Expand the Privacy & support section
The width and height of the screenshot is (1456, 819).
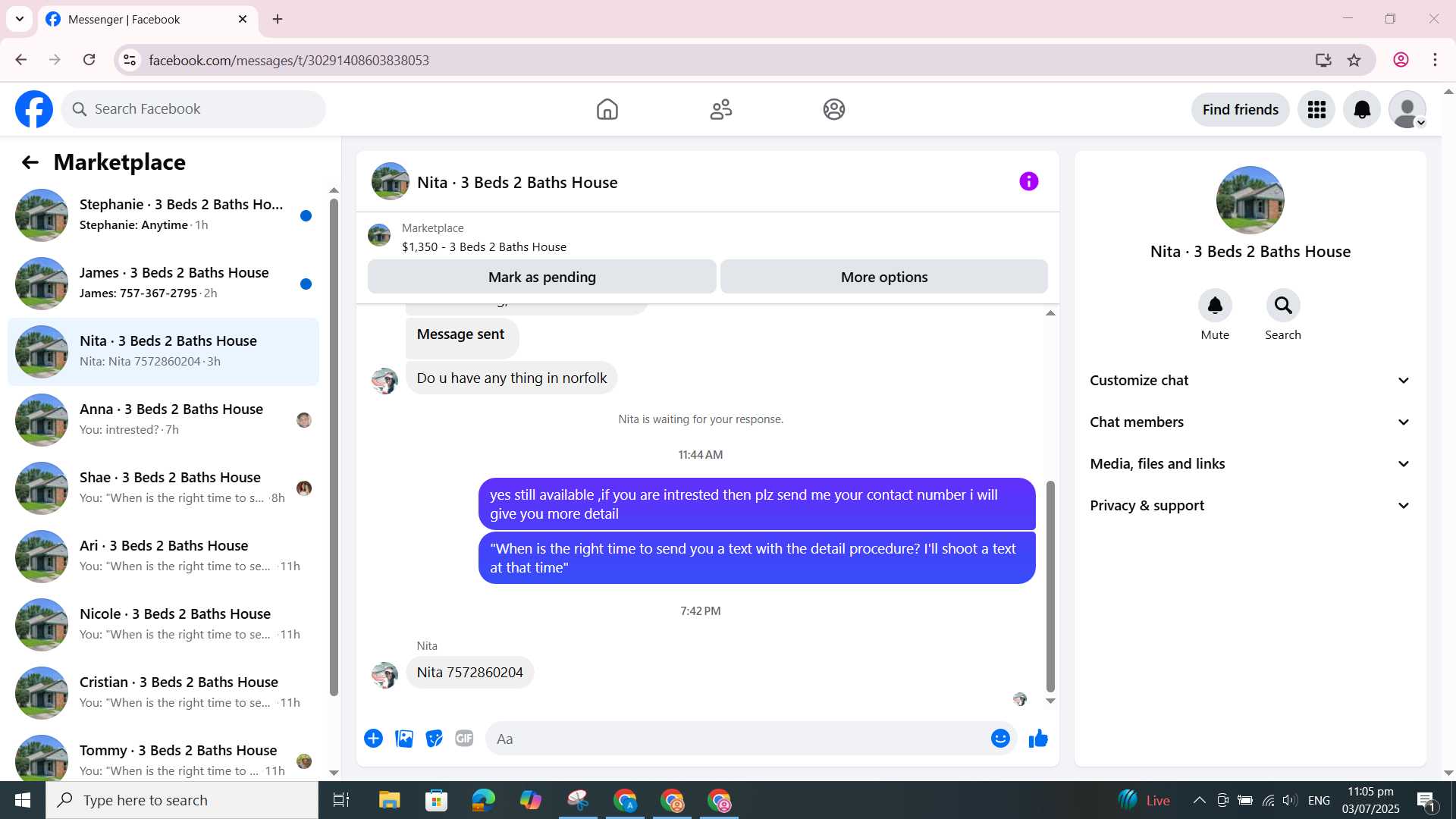coord(1250,506)
